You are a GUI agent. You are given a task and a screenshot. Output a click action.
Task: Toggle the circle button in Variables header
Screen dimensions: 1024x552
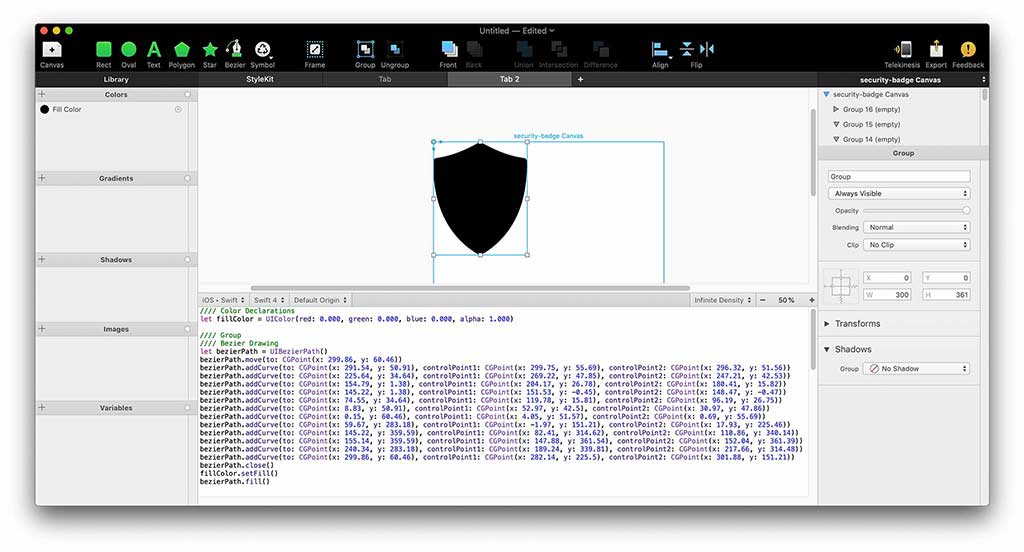tap(187, 407)
